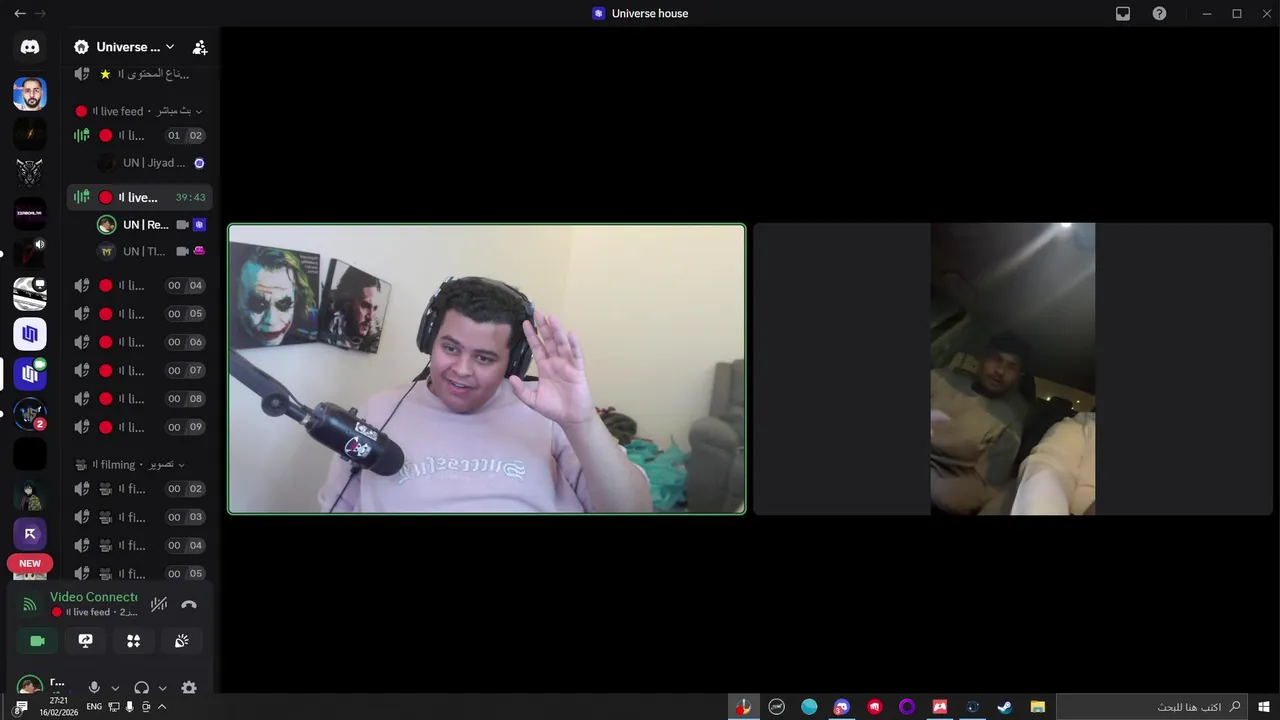Turn off the camera button
The image size is (1280, 720).
point(37,641)
